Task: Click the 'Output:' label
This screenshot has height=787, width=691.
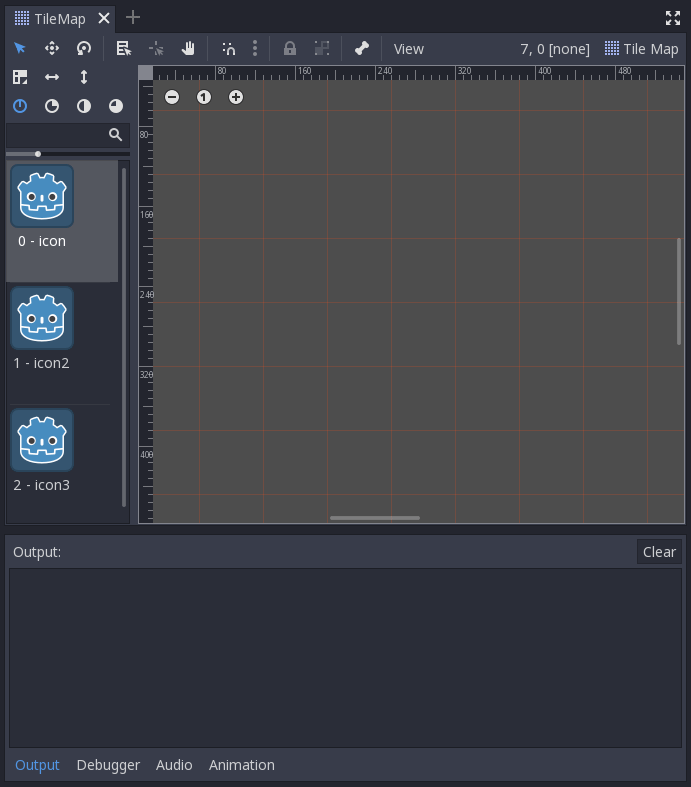Action: 37,552
